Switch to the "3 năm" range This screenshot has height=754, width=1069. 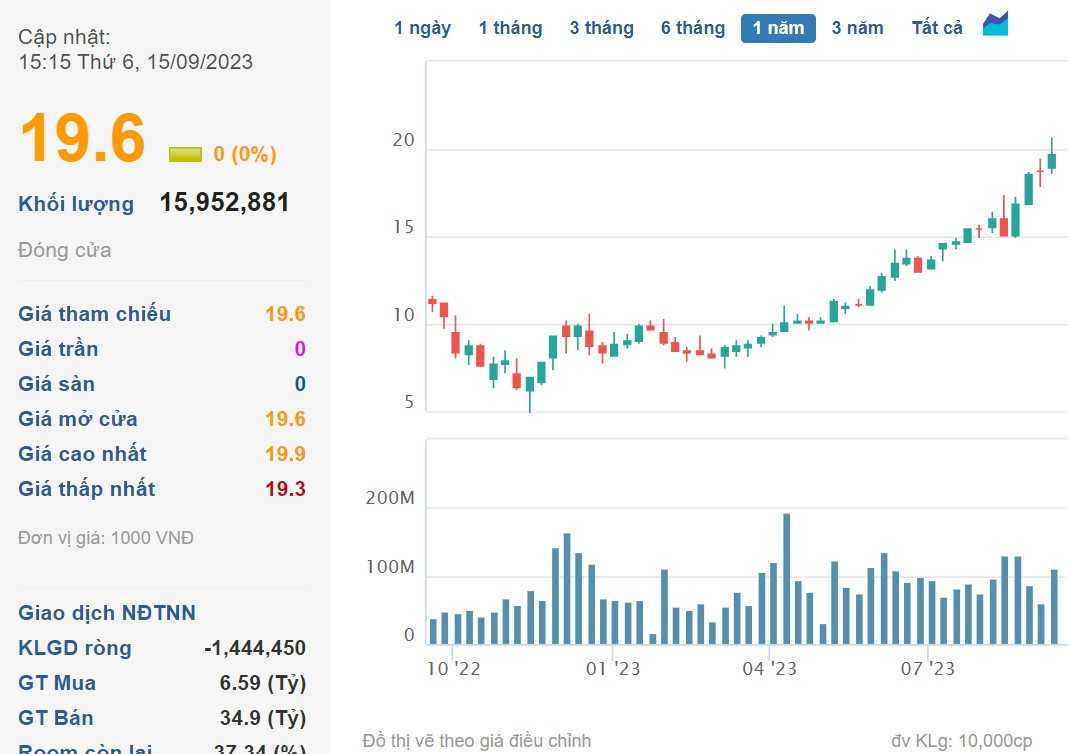tap(857, 28)
